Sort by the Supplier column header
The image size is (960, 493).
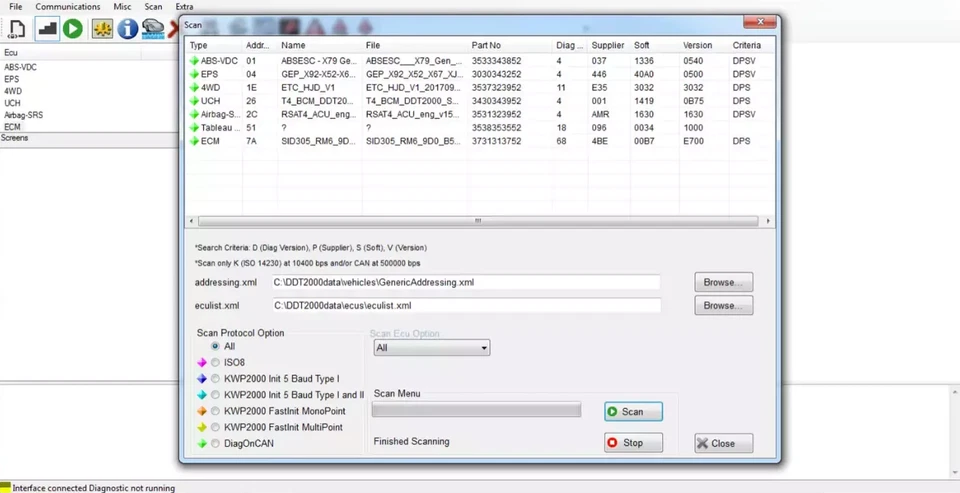[x=609, y=45]
